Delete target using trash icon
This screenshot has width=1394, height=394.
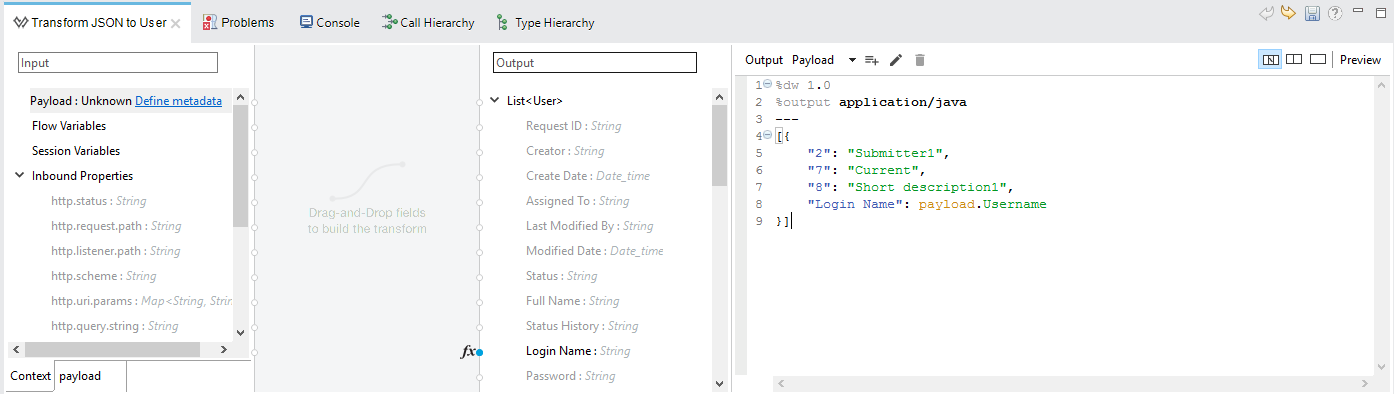pyautogui.click(x=920, y=60)
